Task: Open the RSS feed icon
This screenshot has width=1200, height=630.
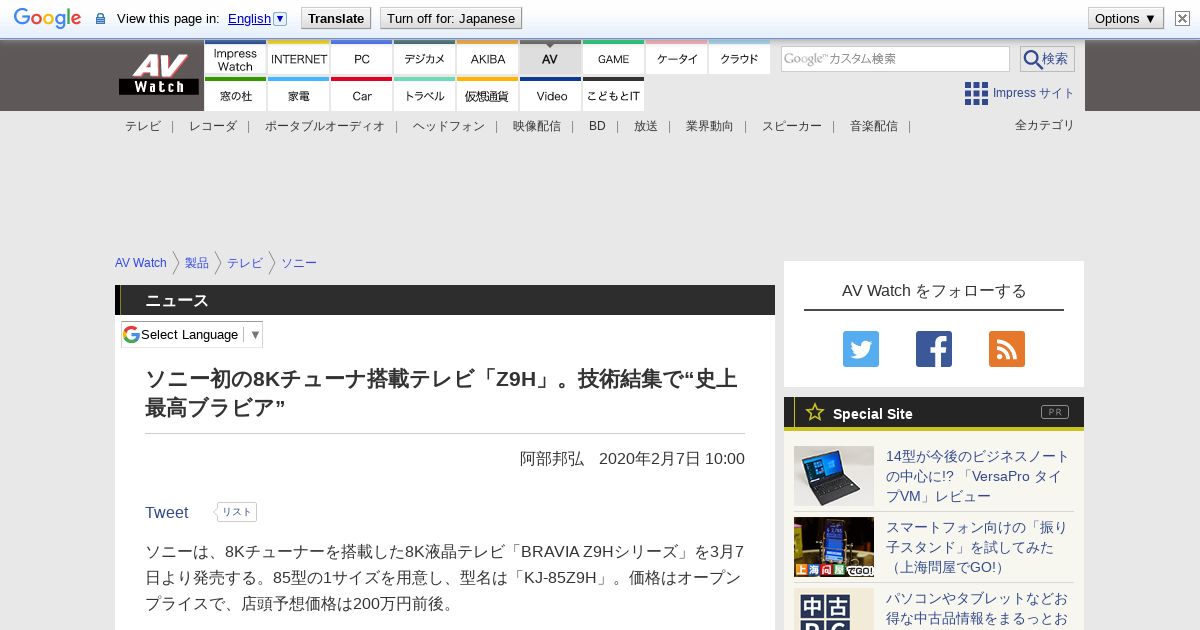Action: pyautogui.click(x=1007, y=349)
